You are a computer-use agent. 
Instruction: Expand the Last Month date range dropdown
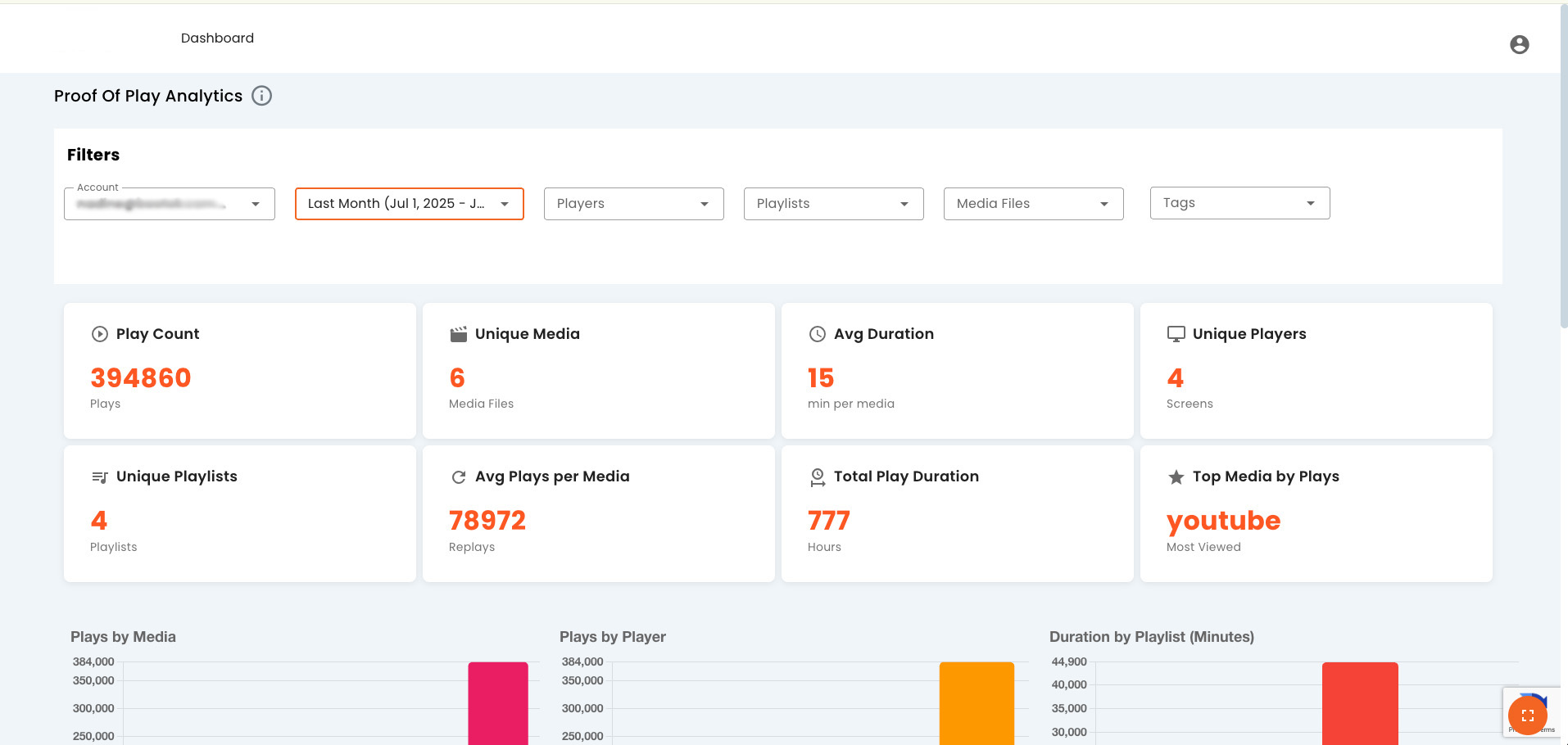[409, 204]
